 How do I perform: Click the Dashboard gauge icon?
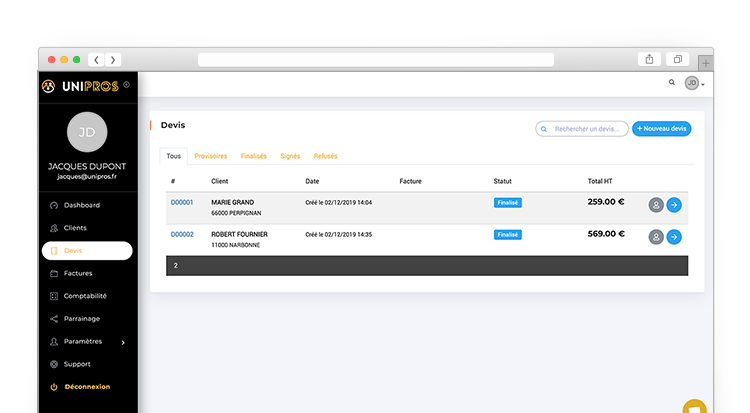pos(54,205)
